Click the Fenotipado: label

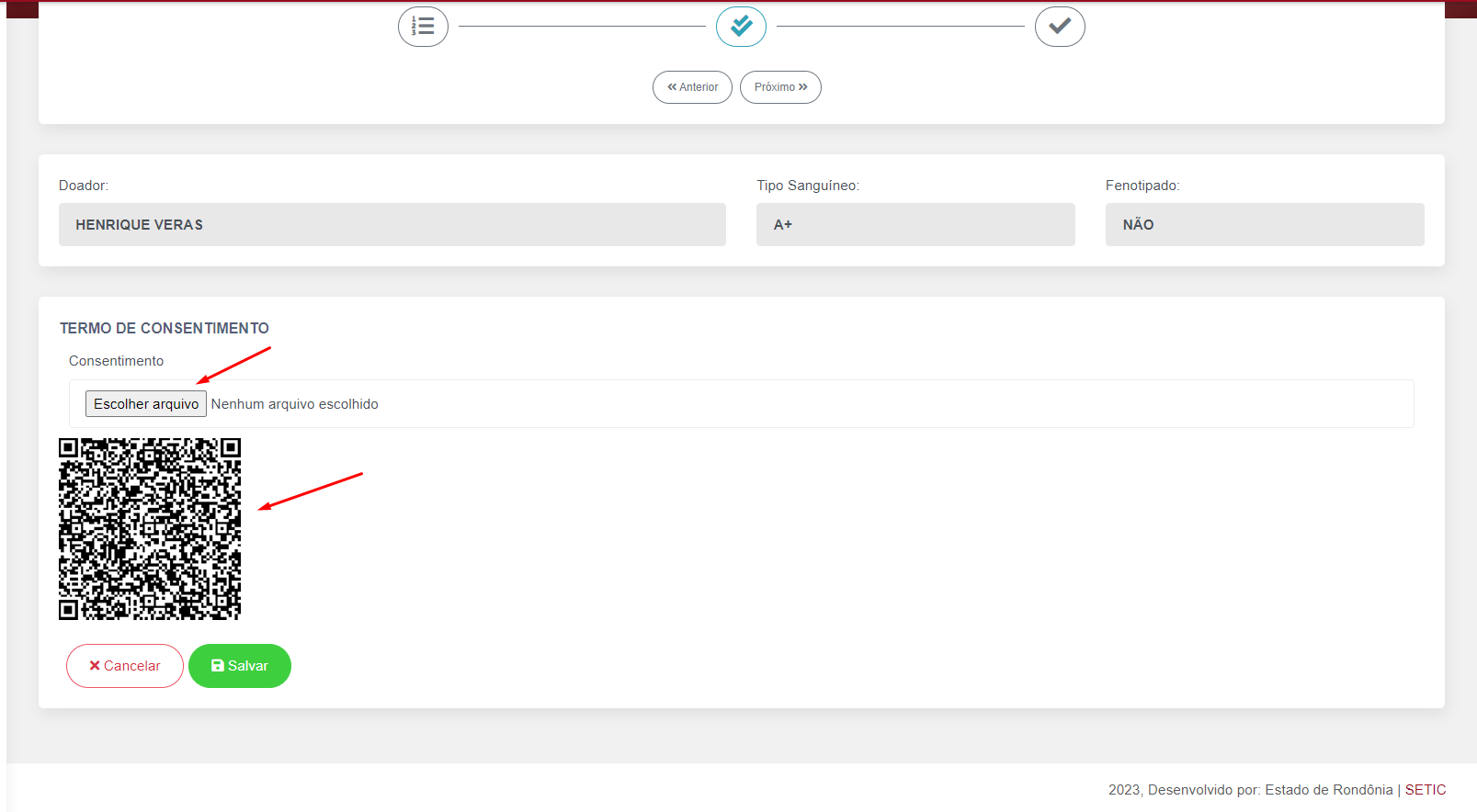[1142, 186]
